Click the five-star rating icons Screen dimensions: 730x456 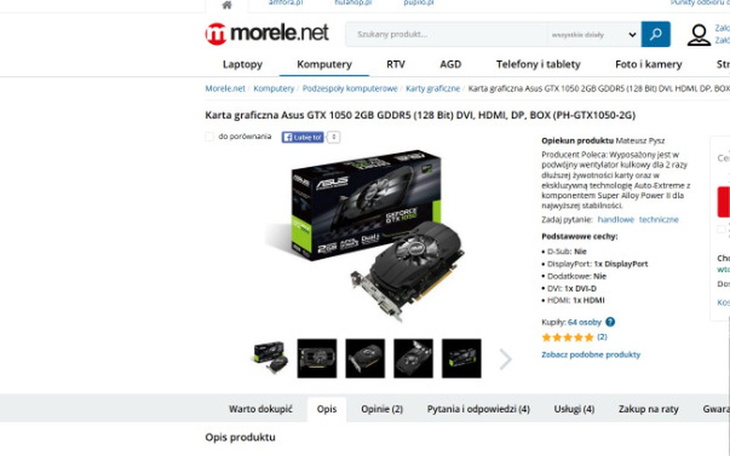[568, 337]
